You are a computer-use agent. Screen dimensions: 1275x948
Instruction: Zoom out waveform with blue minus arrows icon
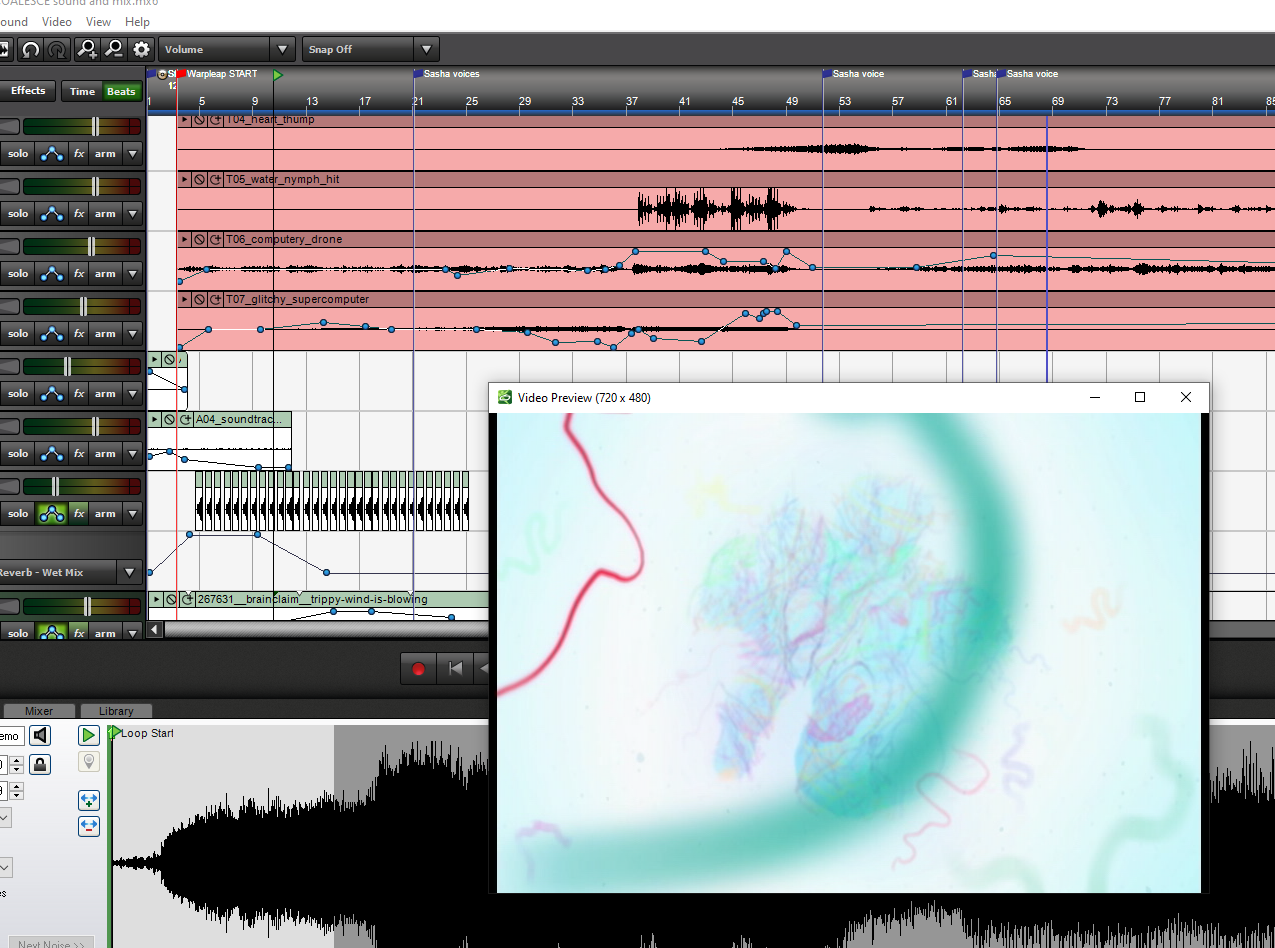coord(89,826)
